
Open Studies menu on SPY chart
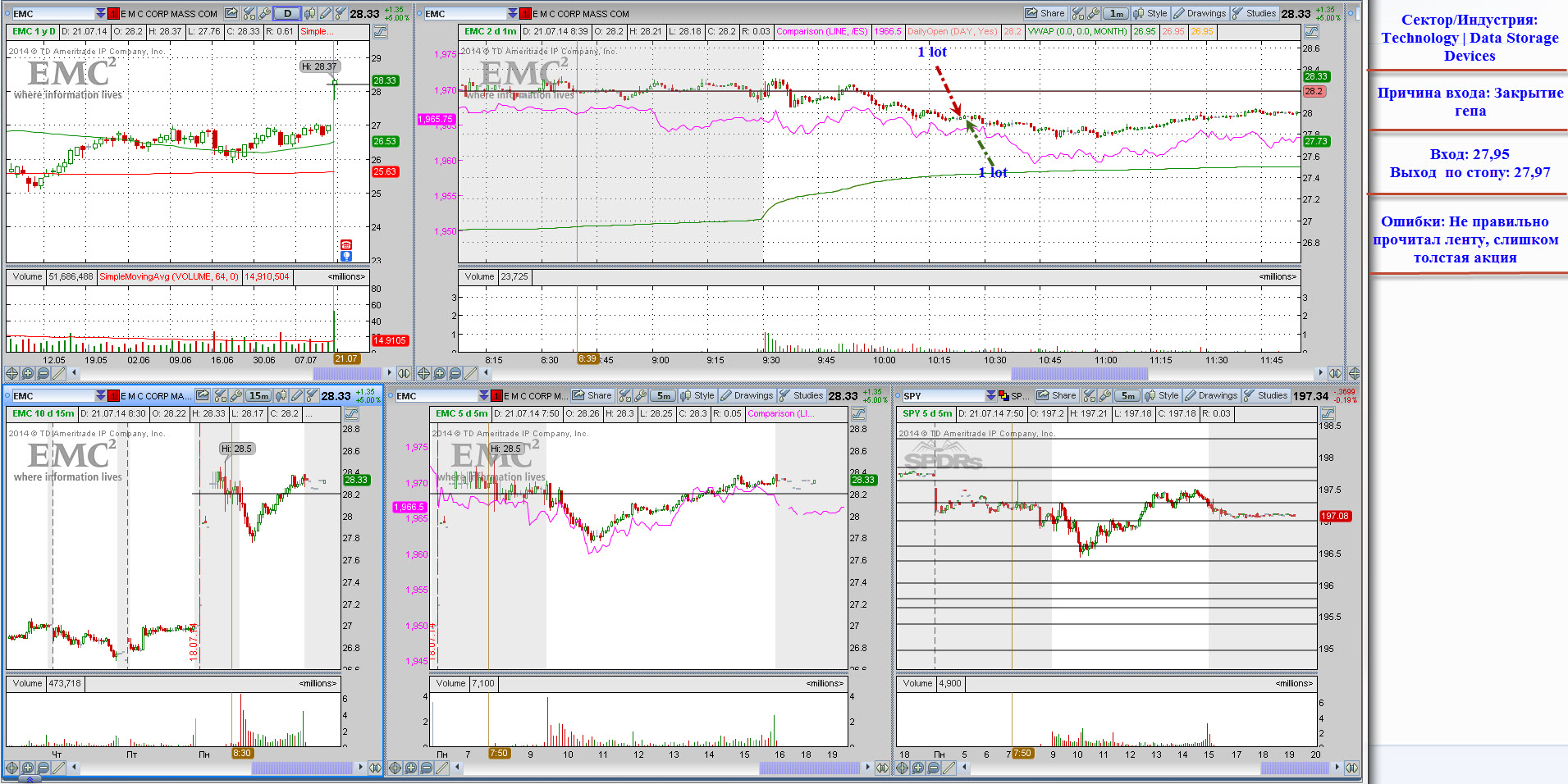coord(1266,395)
